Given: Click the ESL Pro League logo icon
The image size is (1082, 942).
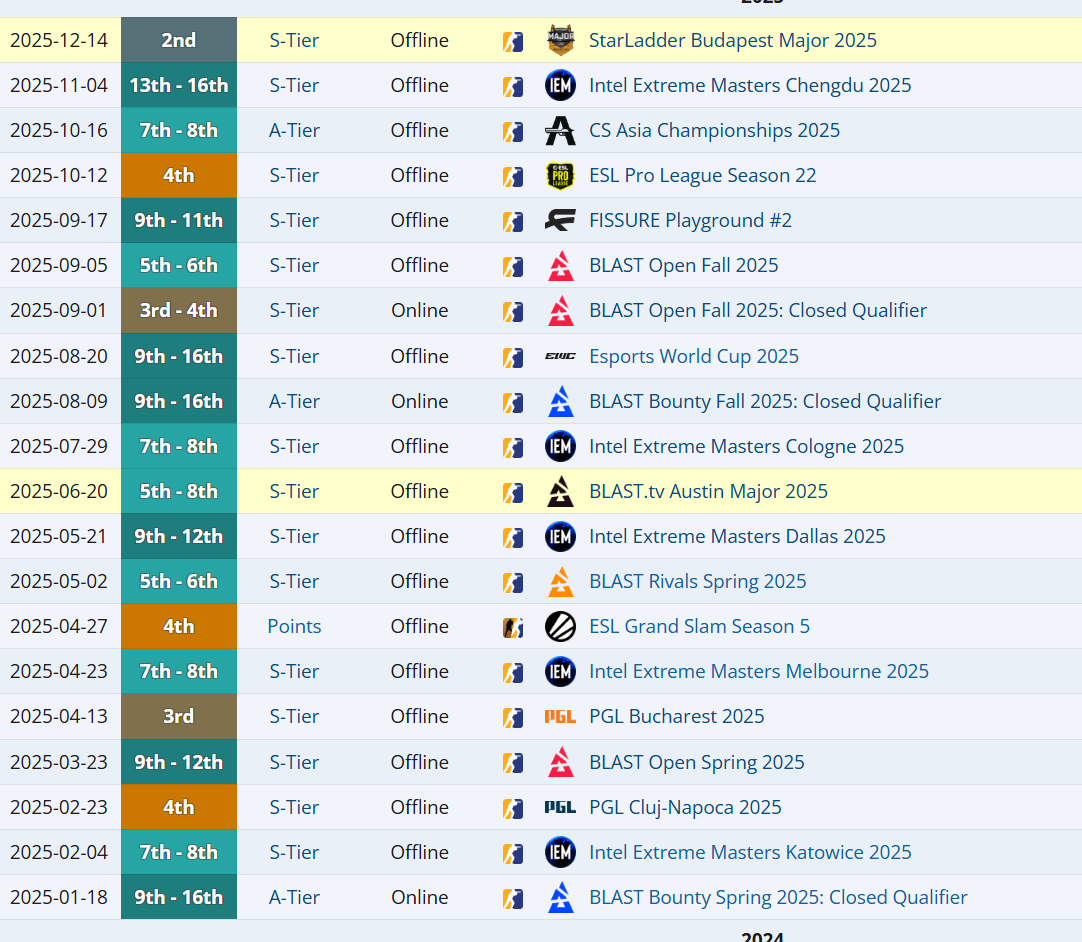Looking at the screenshot, I should [x=560, y=175].
